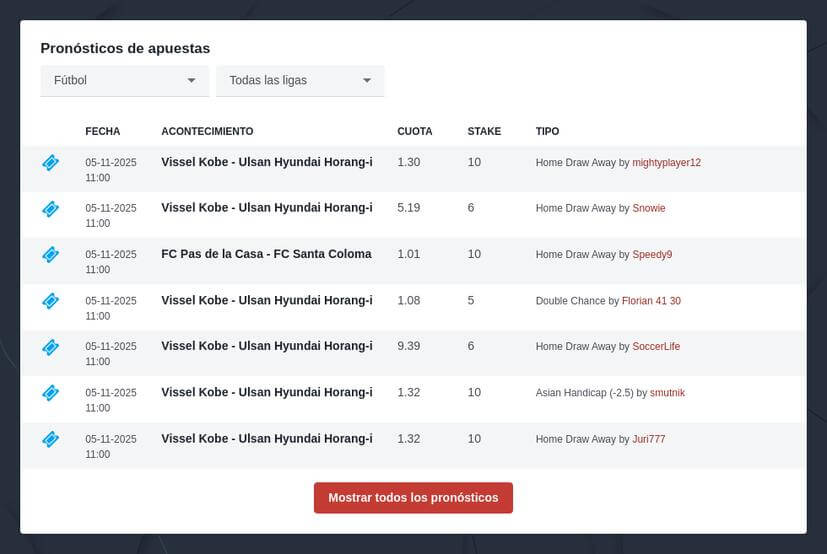Visit Juri777 tipster profile

(648, 439)
